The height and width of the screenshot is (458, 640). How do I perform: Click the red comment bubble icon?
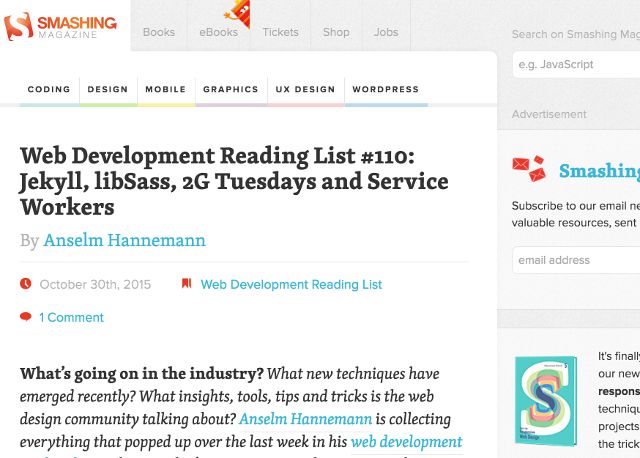pyautogui.click(x=26, y=316)
